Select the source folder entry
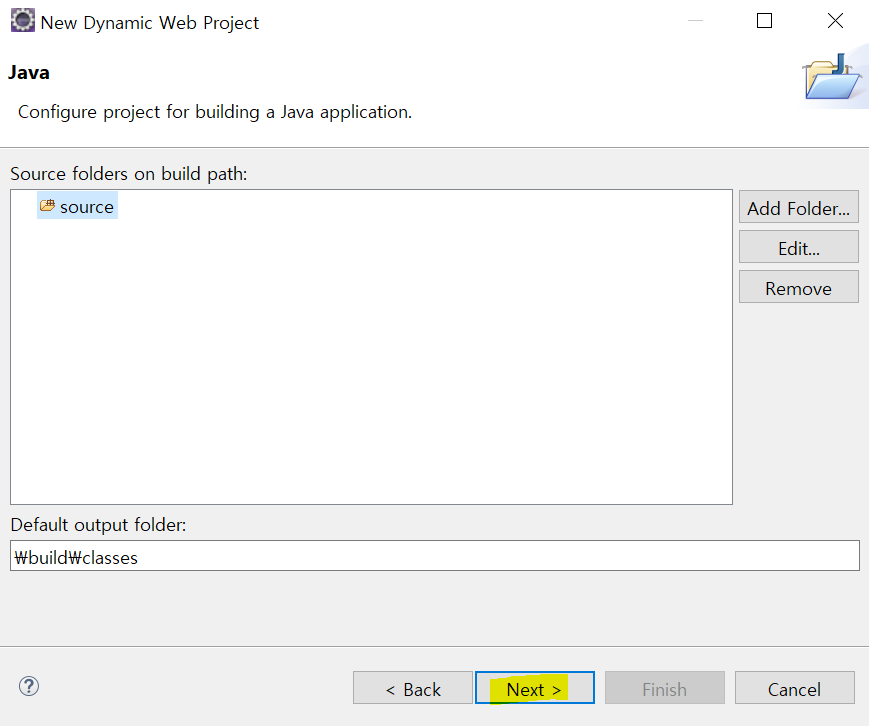Viewport: 869px width, 726px height. click(78, 206)
